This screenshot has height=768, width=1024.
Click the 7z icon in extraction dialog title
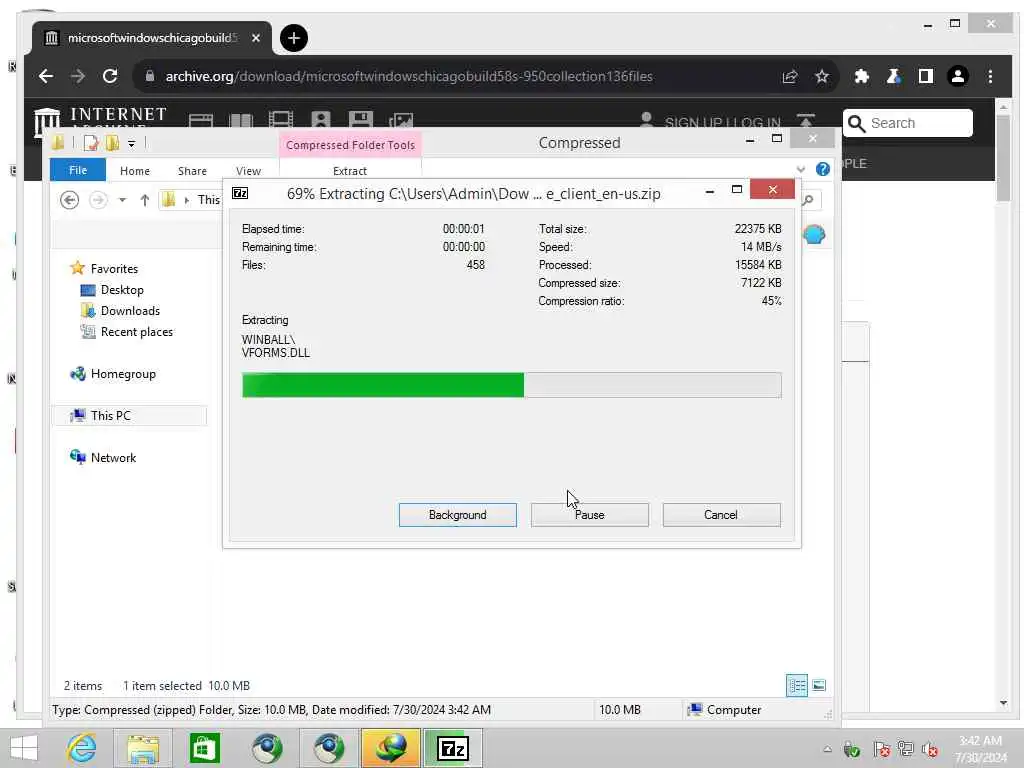tap(240, 193)
